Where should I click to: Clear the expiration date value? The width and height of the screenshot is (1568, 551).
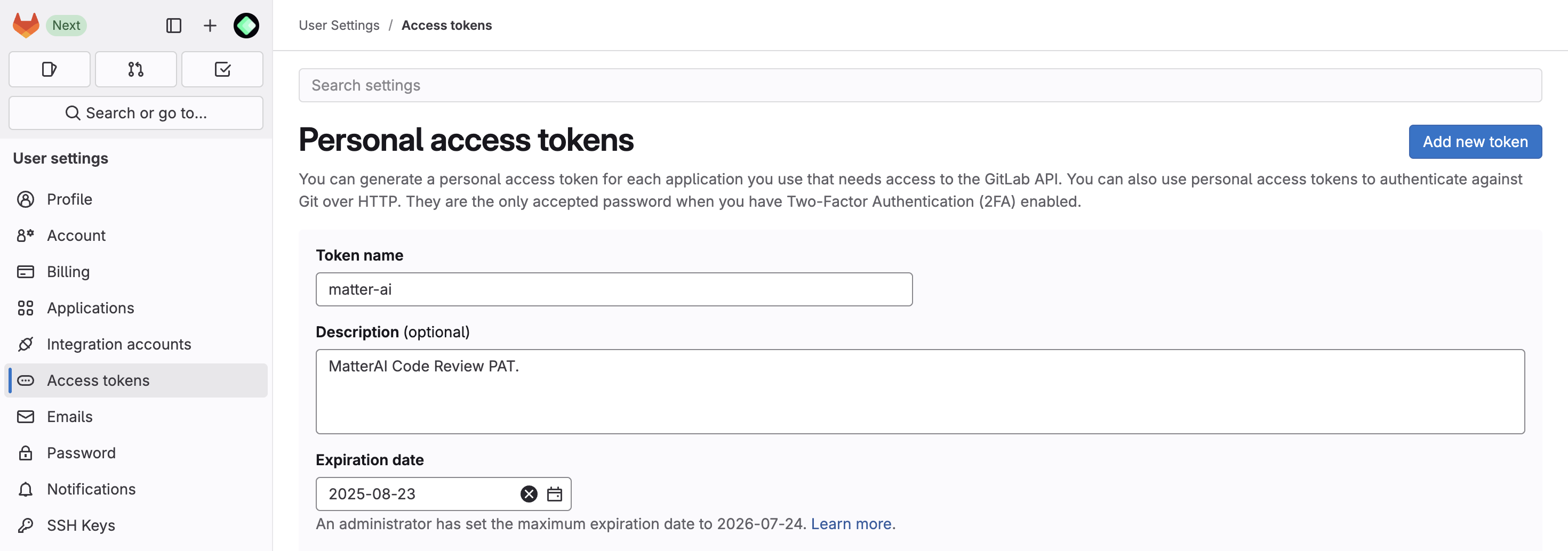tap(529, 494)
